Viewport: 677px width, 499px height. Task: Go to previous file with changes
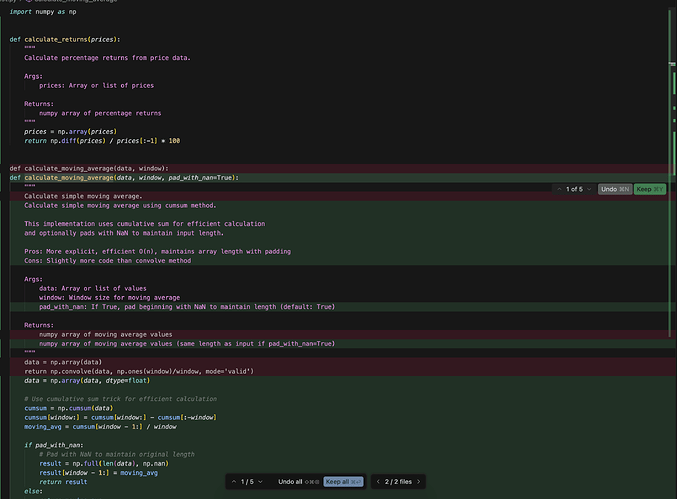click(x=378, y=482)
